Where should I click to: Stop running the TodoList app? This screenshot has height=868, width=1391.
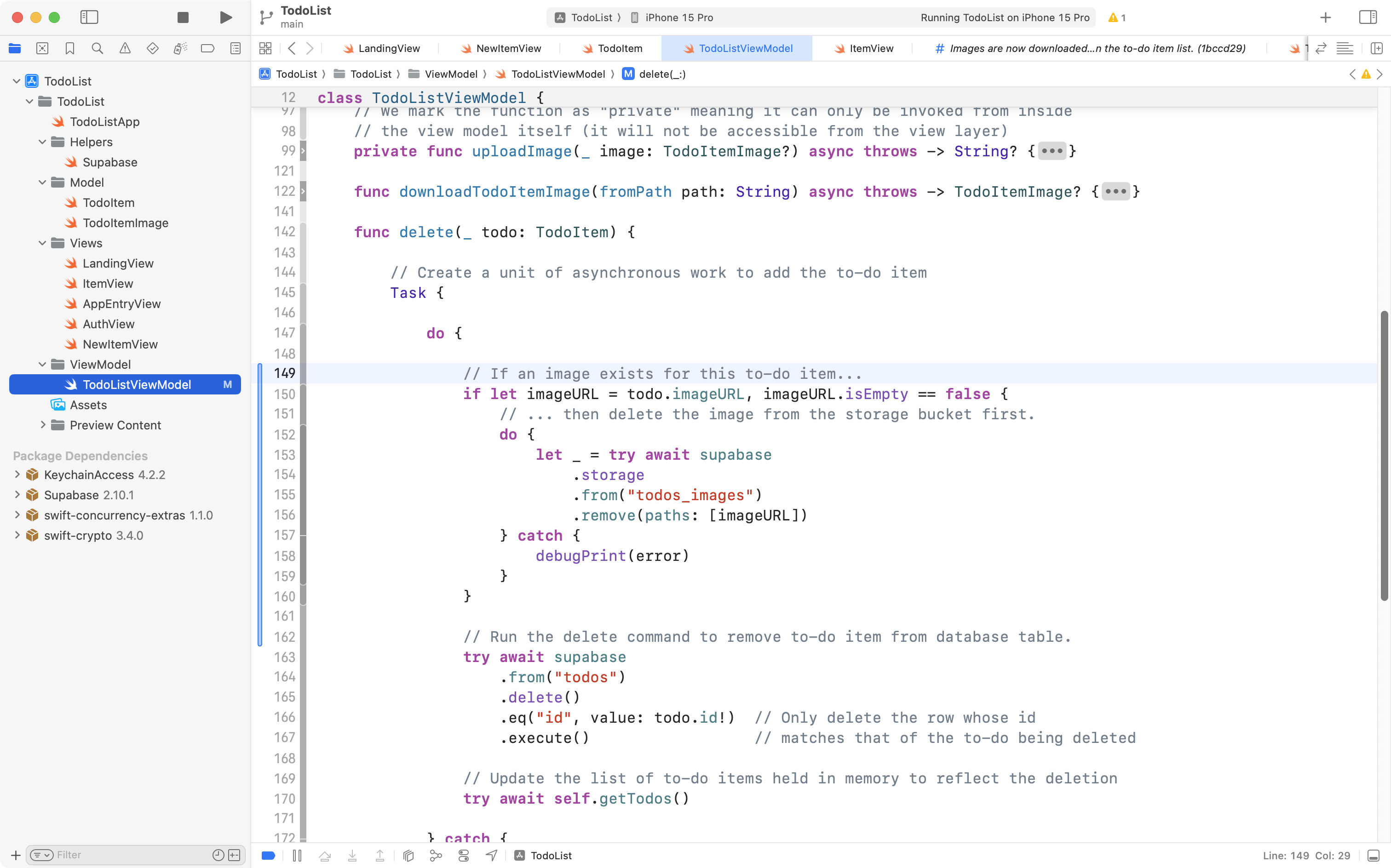[183, 17]
